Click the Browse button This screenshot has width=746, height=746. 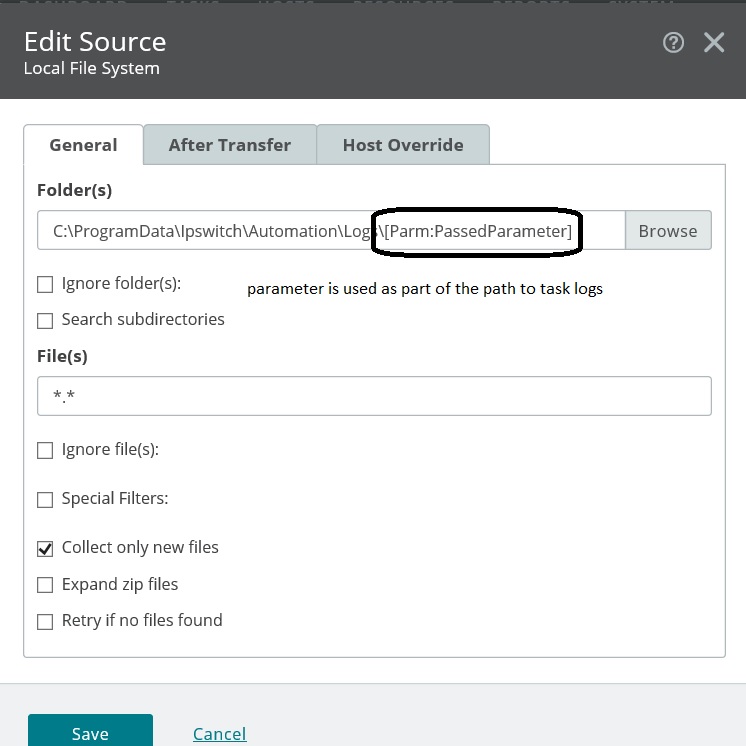point(668,230)
